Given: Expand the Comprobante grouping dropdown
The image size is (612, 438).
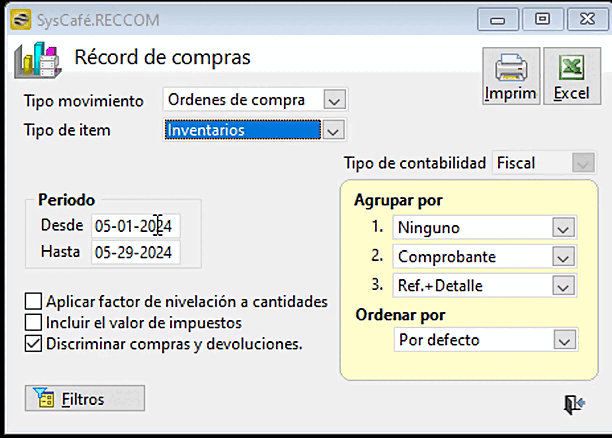Looking at the screenshot, I should click(x=564, y=257).
